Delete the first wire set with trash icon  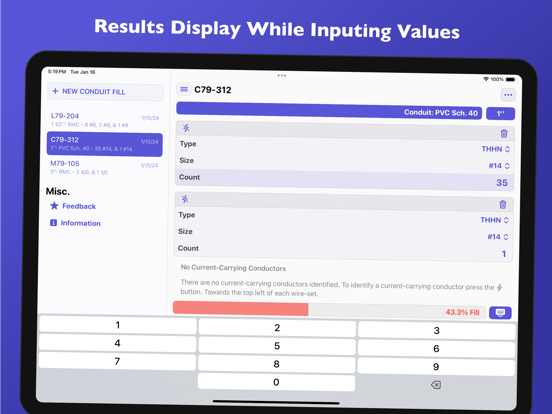coord(504,133)
